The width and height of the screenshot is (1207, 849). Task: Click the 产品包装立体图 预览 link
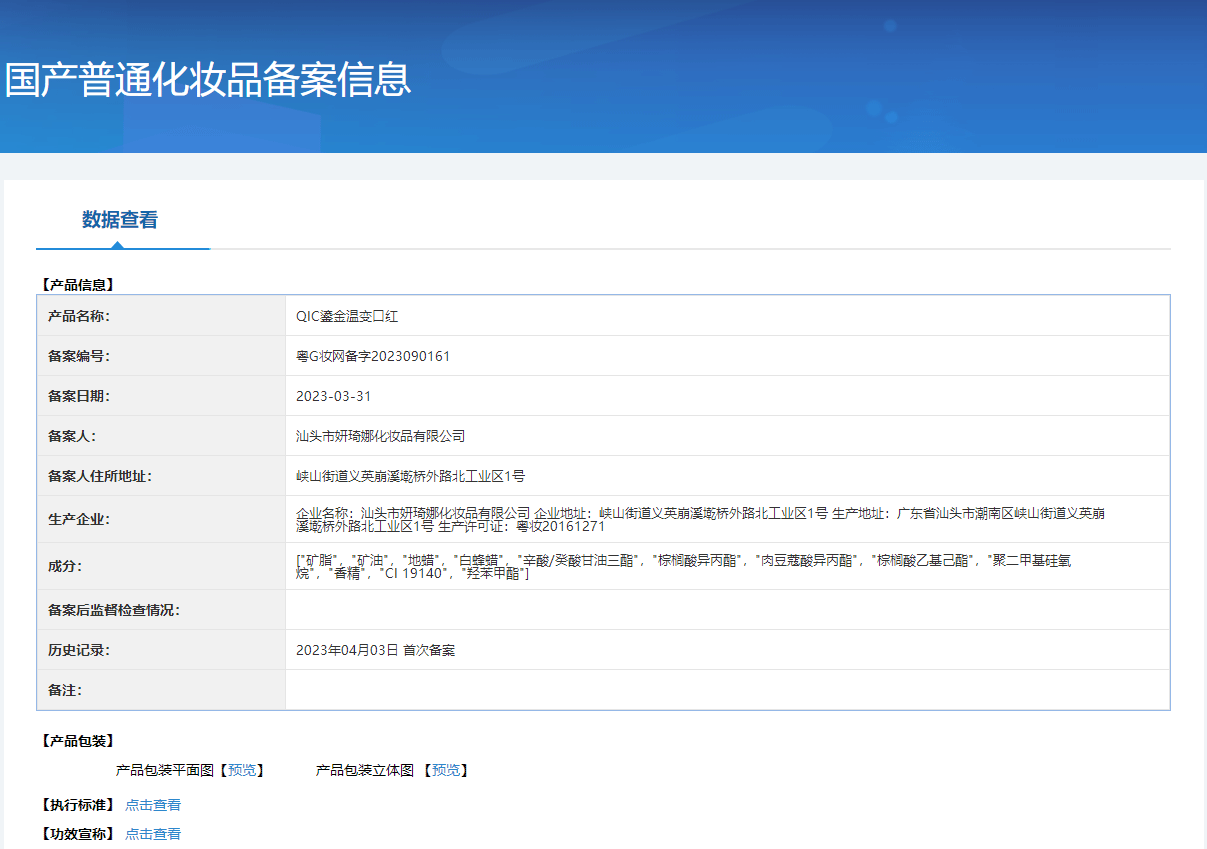pyautogui.click(x=446, y=770)
